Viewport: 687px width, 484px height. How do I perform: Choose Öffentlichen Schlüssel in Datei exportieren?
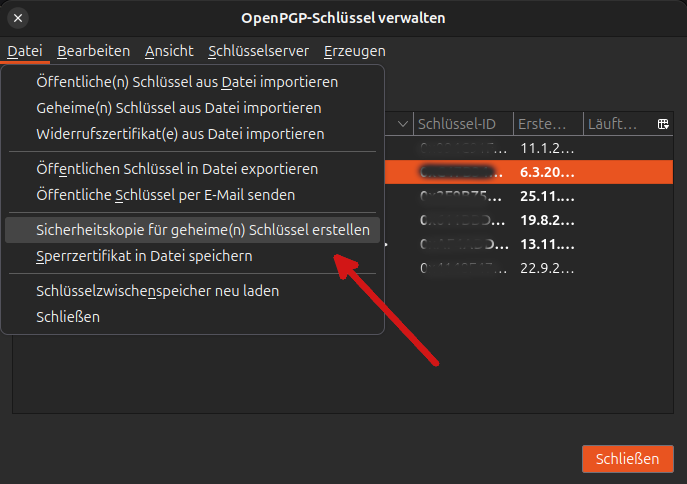point(177,169)
